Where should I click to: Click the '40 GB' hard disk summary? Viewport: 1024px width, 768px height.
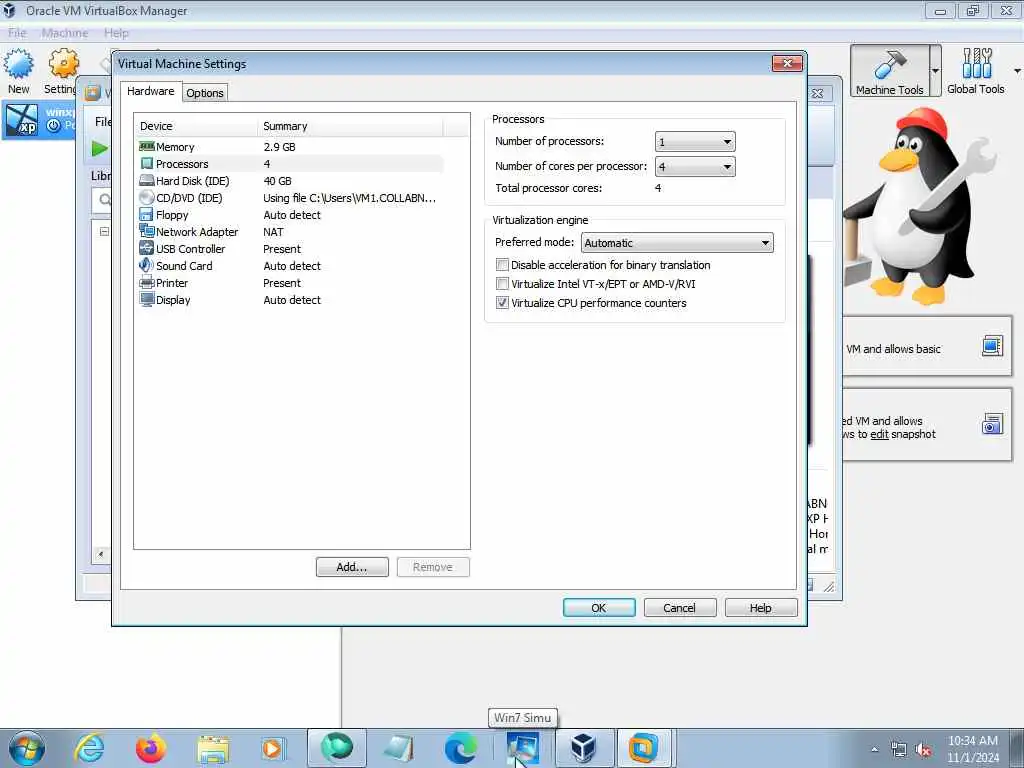pos(278,181)
